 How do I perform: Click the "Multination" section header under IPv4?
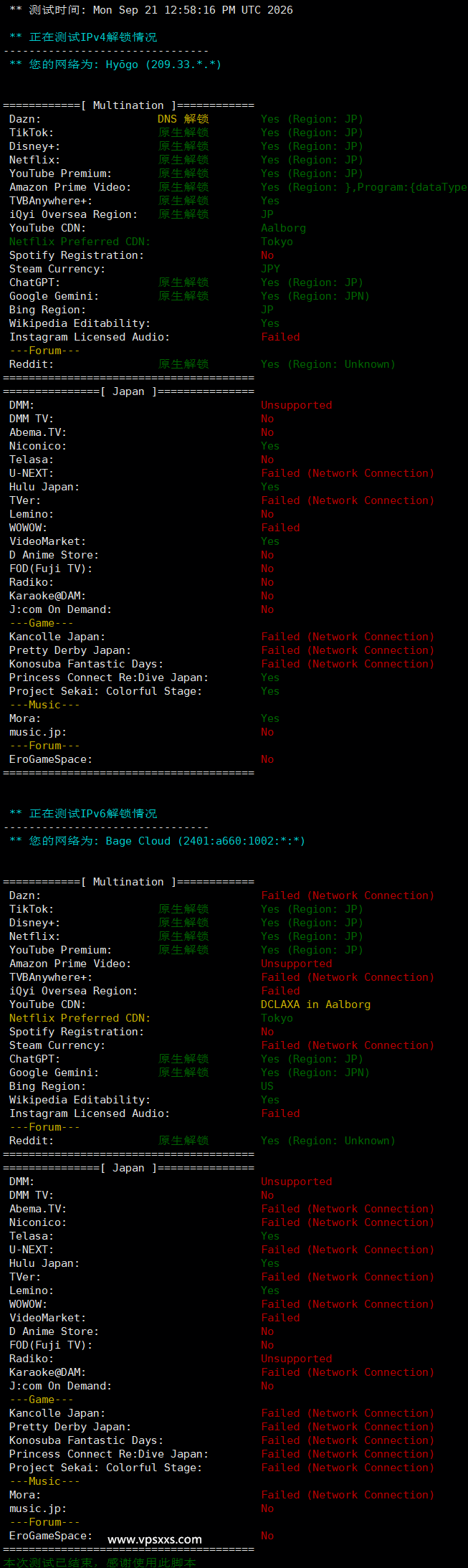pos(128,105)
